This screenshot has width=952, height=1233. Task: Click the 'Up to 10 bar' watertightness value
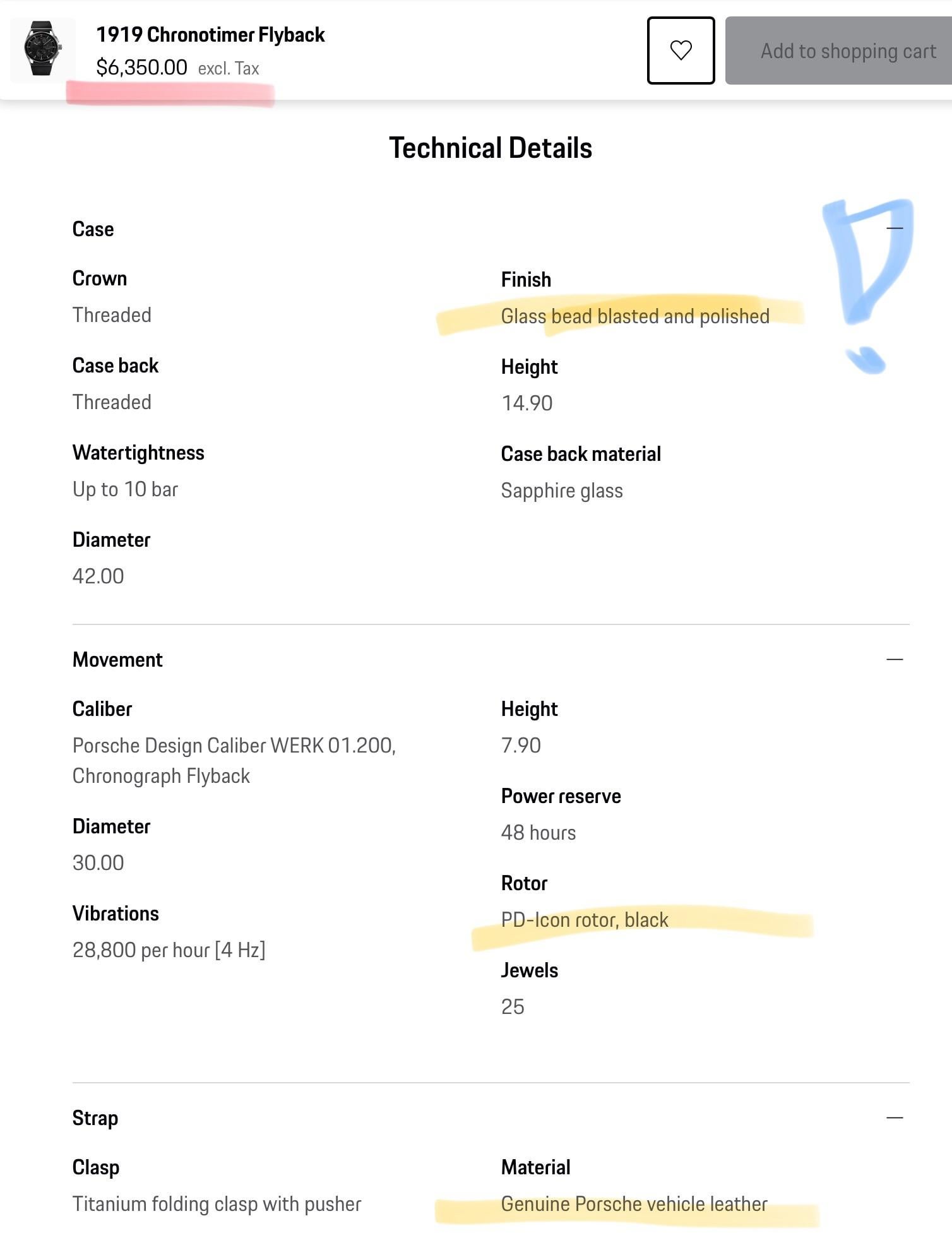125,489
